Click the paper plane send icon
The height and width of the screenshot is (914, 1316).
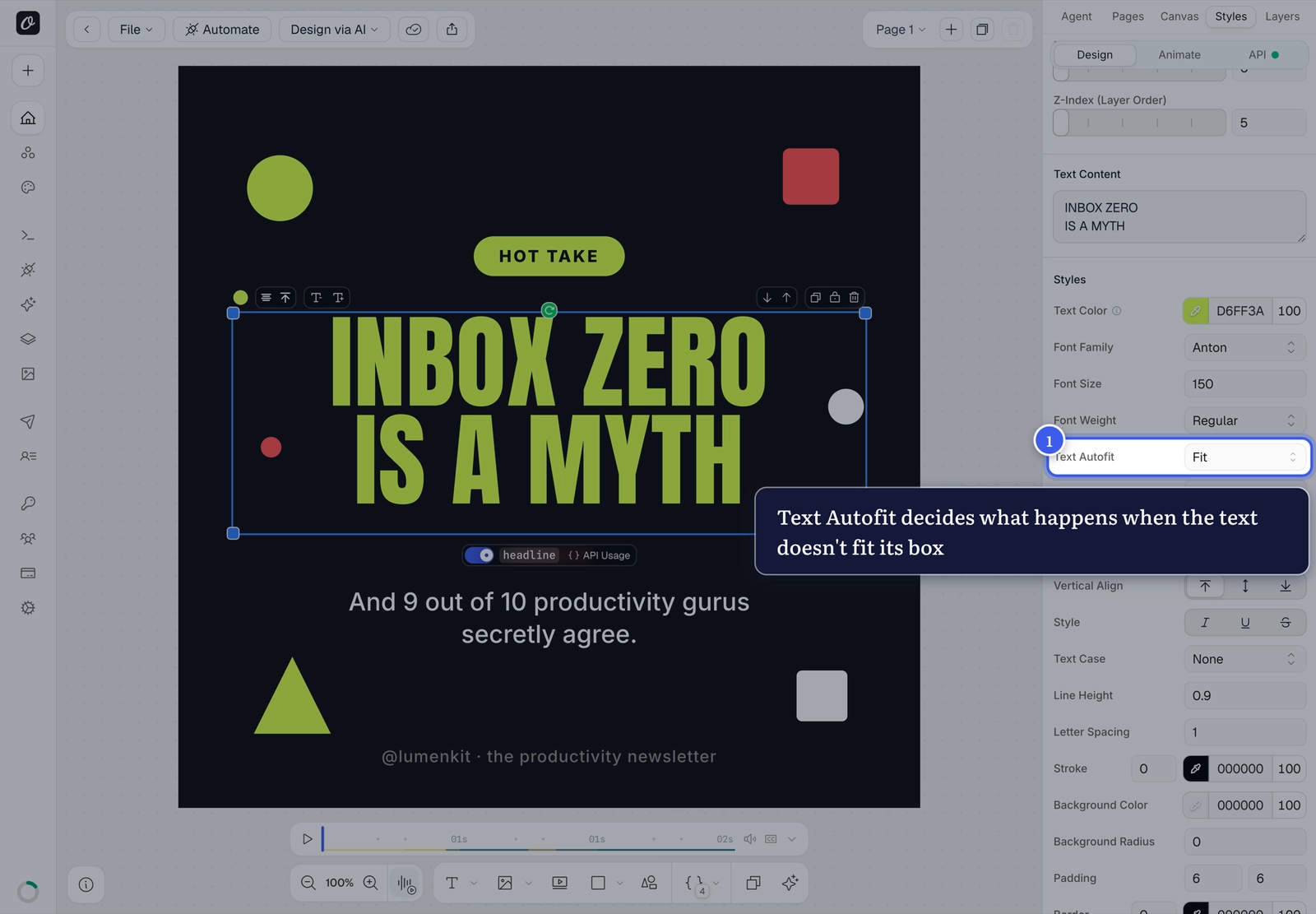point(28,421)
